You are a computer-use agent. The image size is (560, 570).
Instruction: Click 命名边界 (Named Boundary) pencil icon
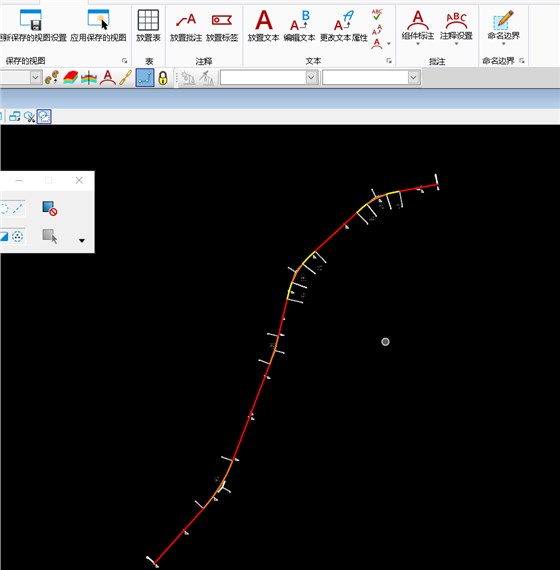[x=504, y=20]
